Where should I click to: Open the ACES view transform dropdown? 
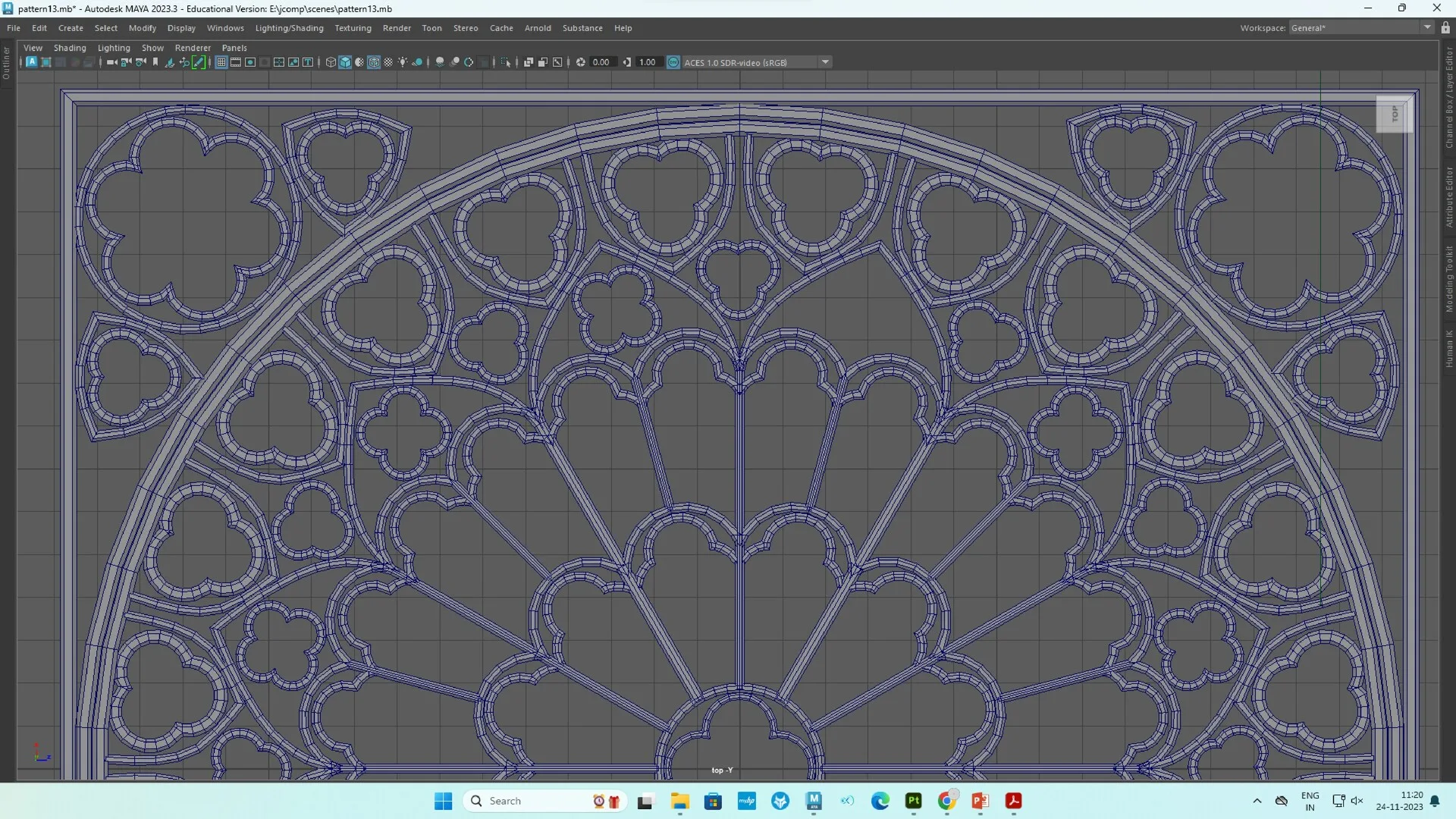pyautogui.click(x=824, y=62)
